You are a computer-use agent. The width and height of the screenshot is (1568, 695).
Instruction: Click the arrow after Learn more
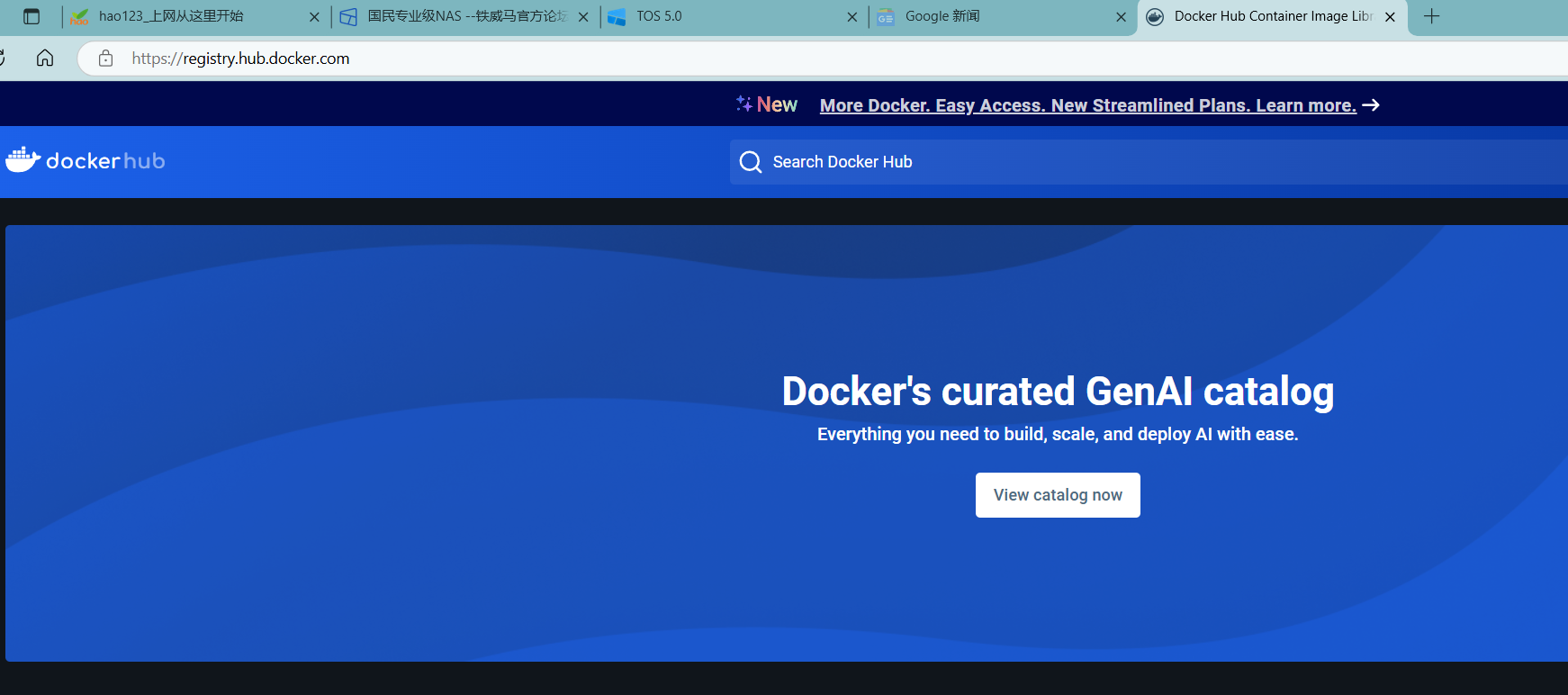point(1371,105)
